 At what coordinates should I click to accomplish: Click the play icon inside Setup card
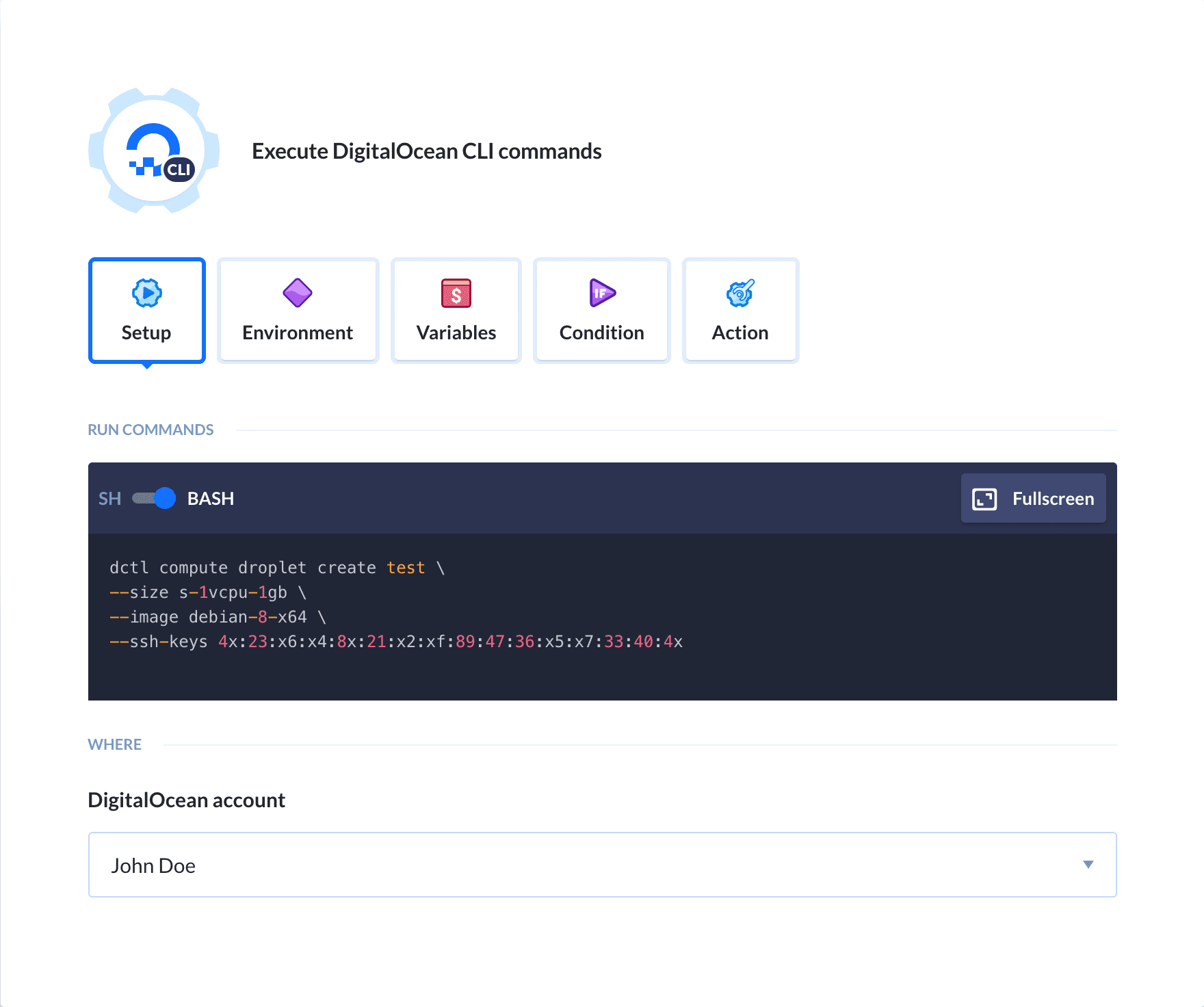(x=146, y=293)
